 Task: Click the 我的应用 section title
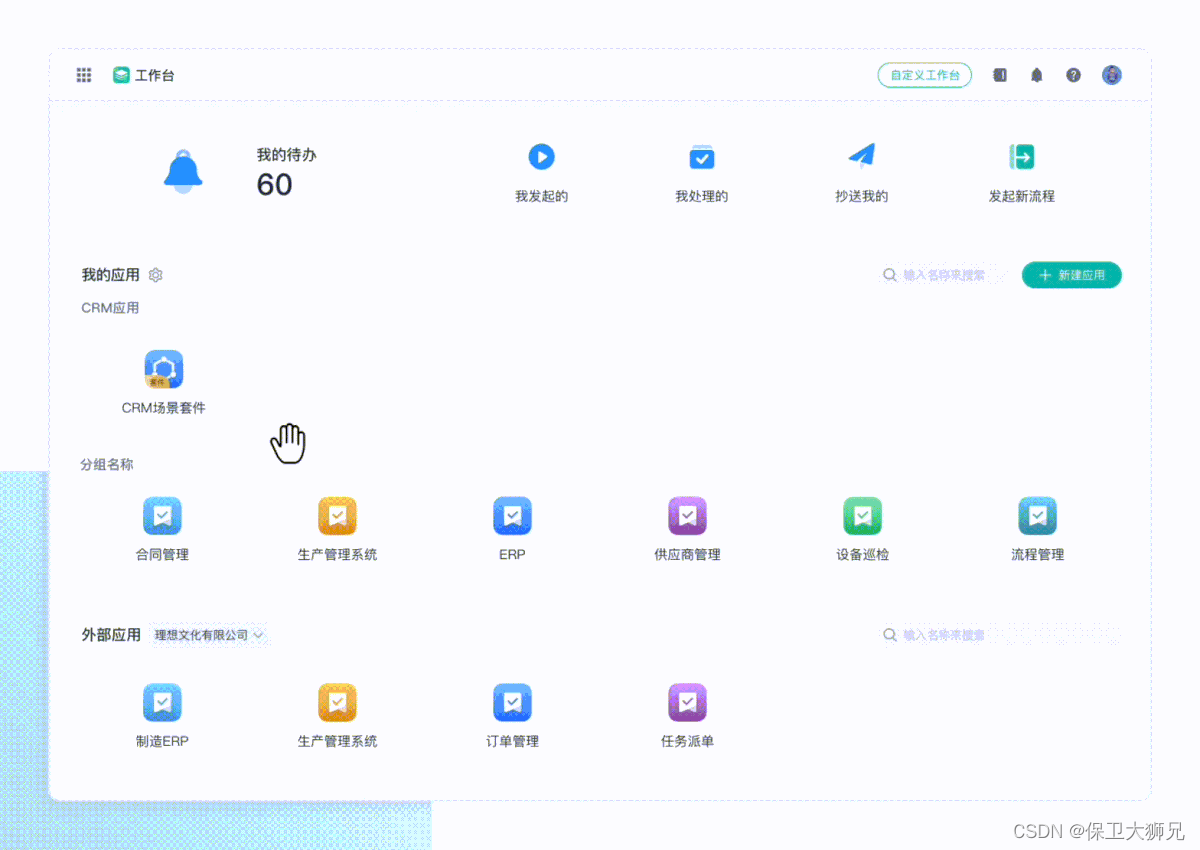tap(110, 275)
